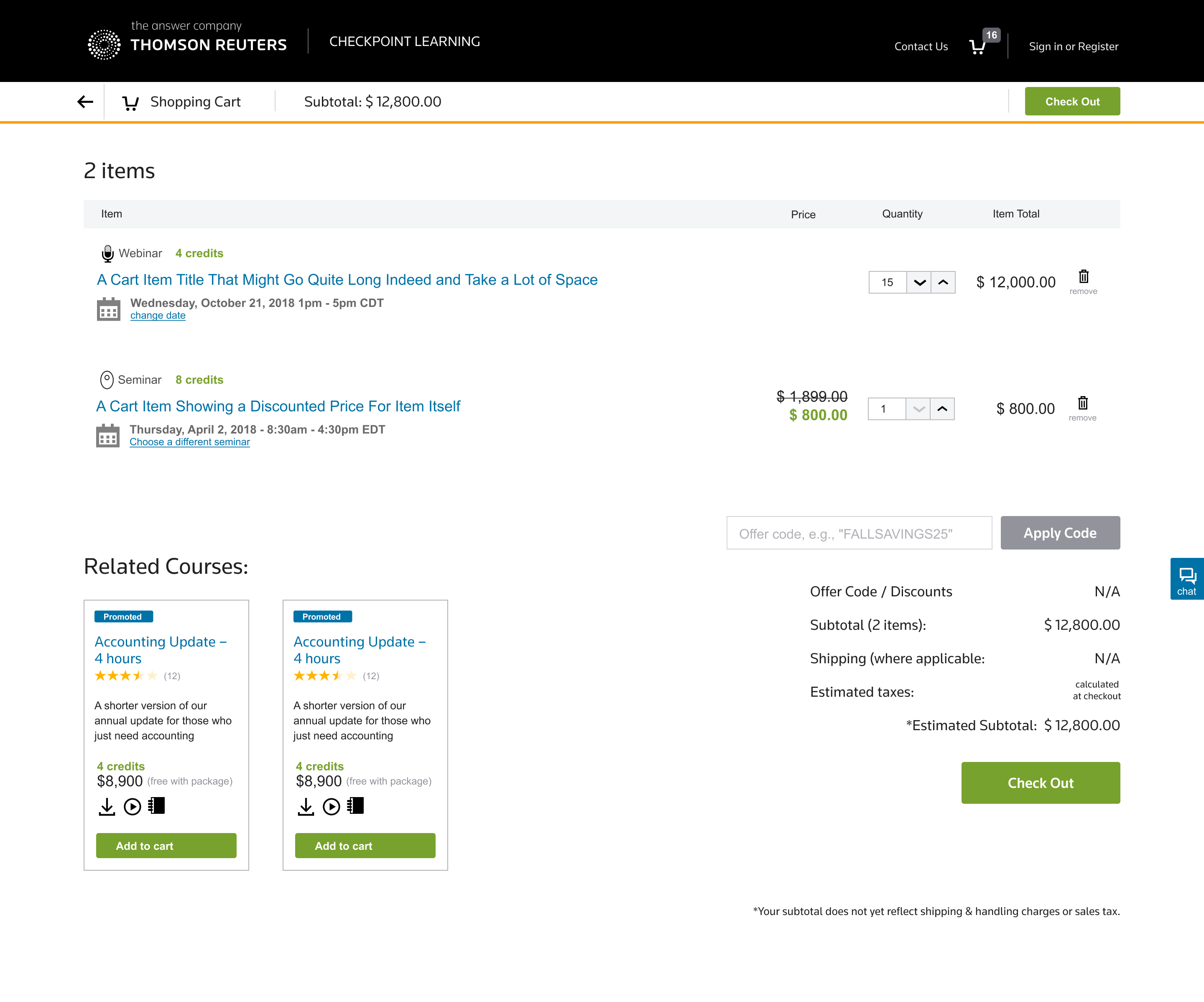This screenshot has height=1002, width=1204.
Task: Click Choose a different seminar link
Action: tap(189, 442)
